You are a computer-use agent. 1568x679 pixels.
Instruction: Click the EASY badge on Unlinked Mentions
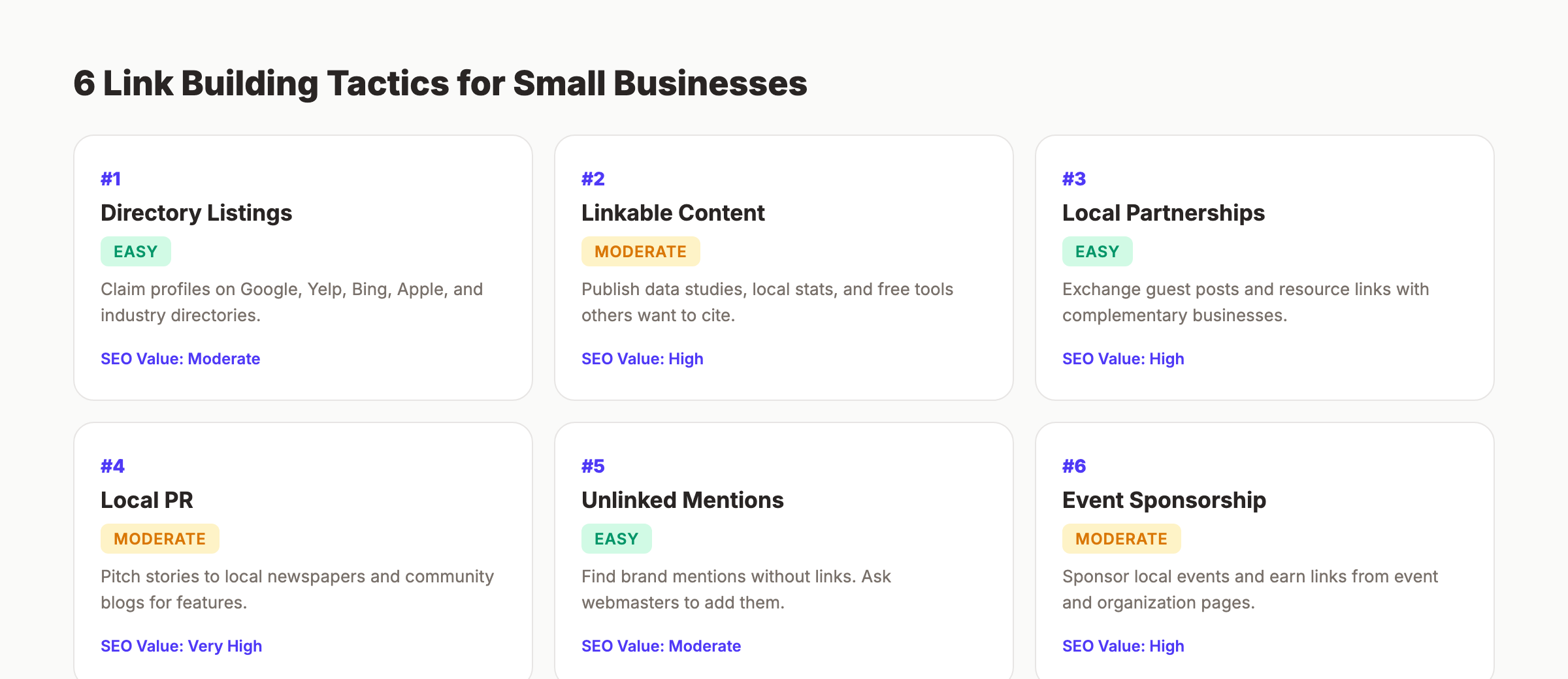tap(616, 538)
